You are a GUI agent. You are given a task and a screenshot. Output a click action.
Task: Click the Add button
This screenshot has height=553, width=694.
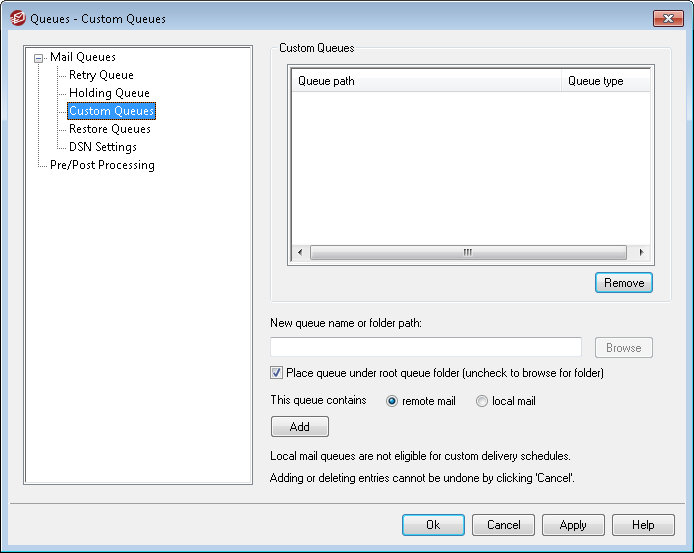[299, 427]
